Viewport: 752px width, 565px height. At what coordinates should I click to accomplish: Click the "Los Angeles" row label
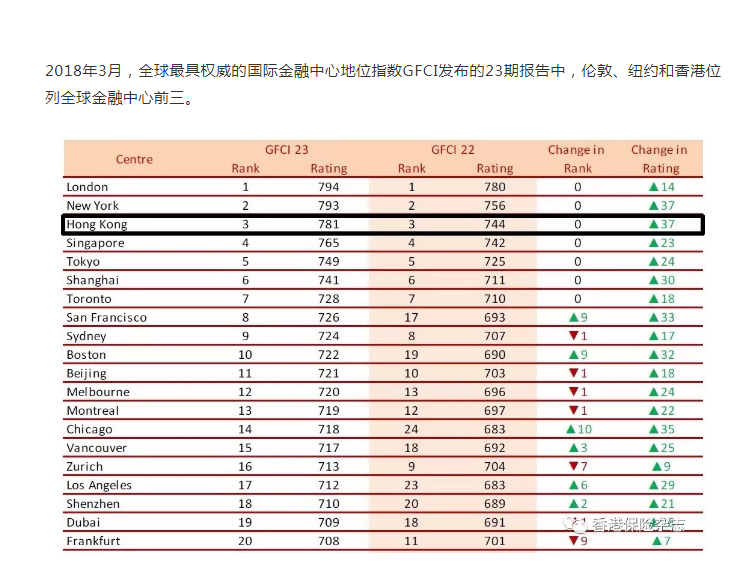click(x=99, y=485)
